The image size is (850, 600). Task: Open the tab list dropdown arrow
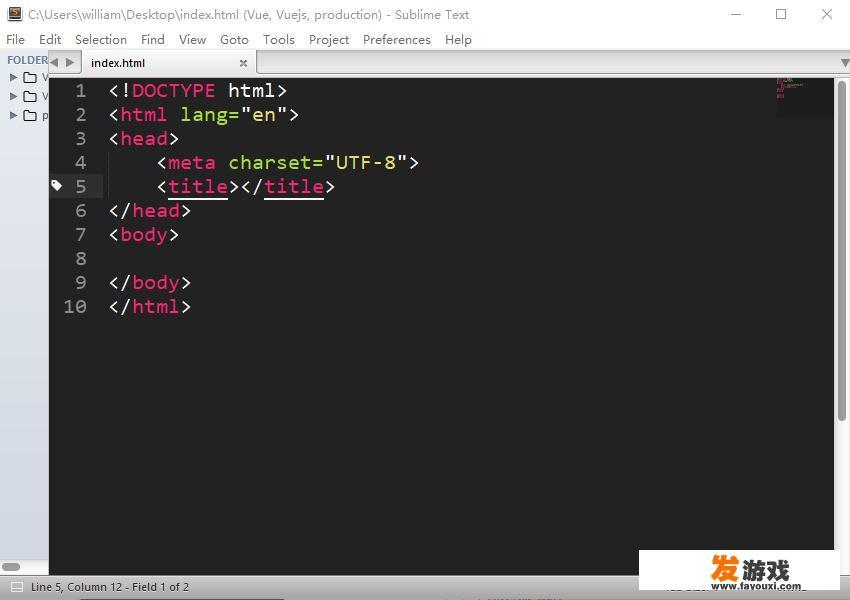coord(844,63)
